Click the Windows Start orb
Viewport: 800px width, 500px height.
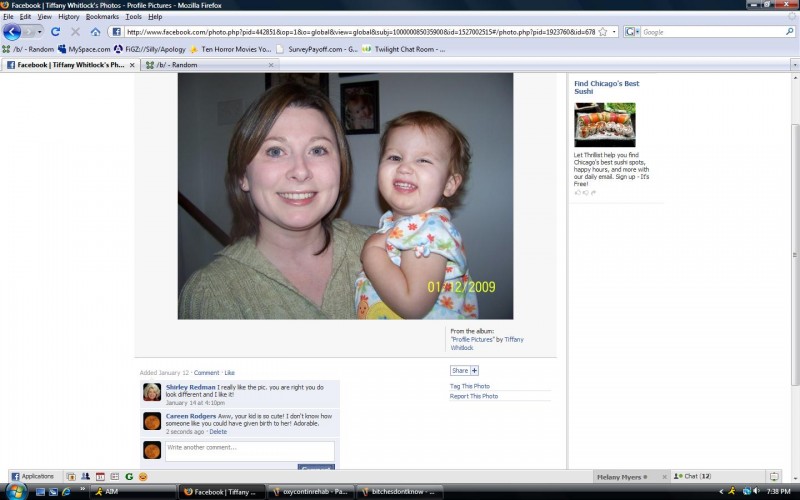[x=15, y=492]
